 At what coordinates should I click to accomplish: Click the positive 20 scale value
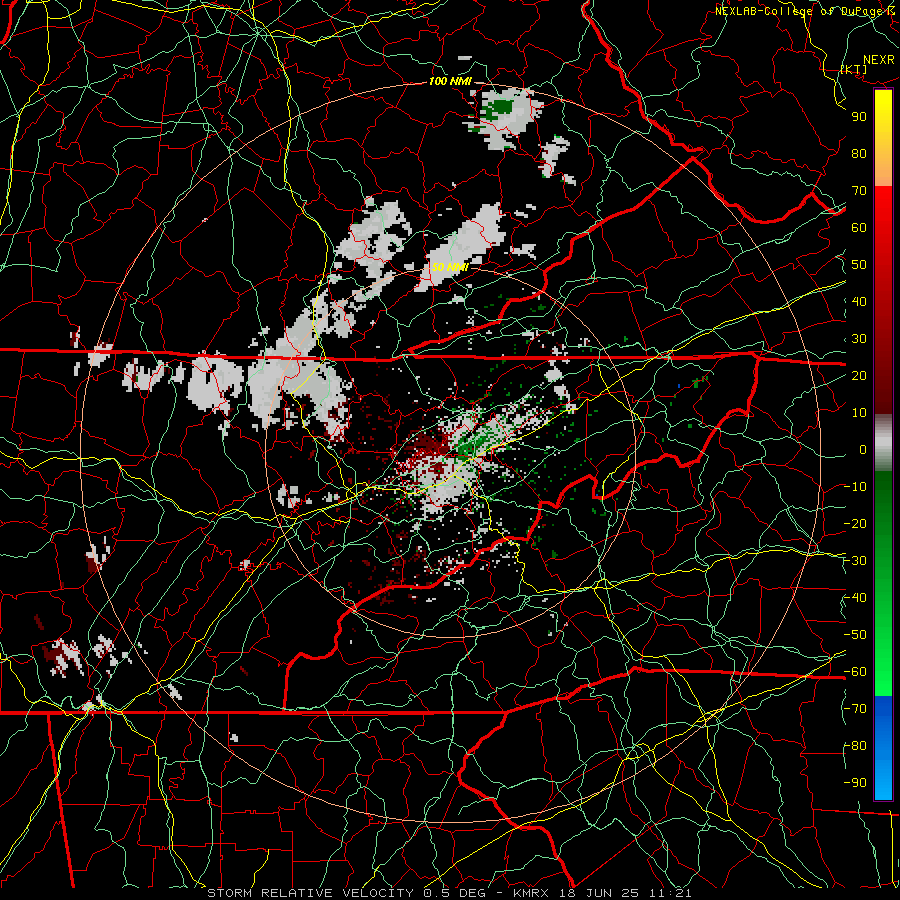[859, 376]
